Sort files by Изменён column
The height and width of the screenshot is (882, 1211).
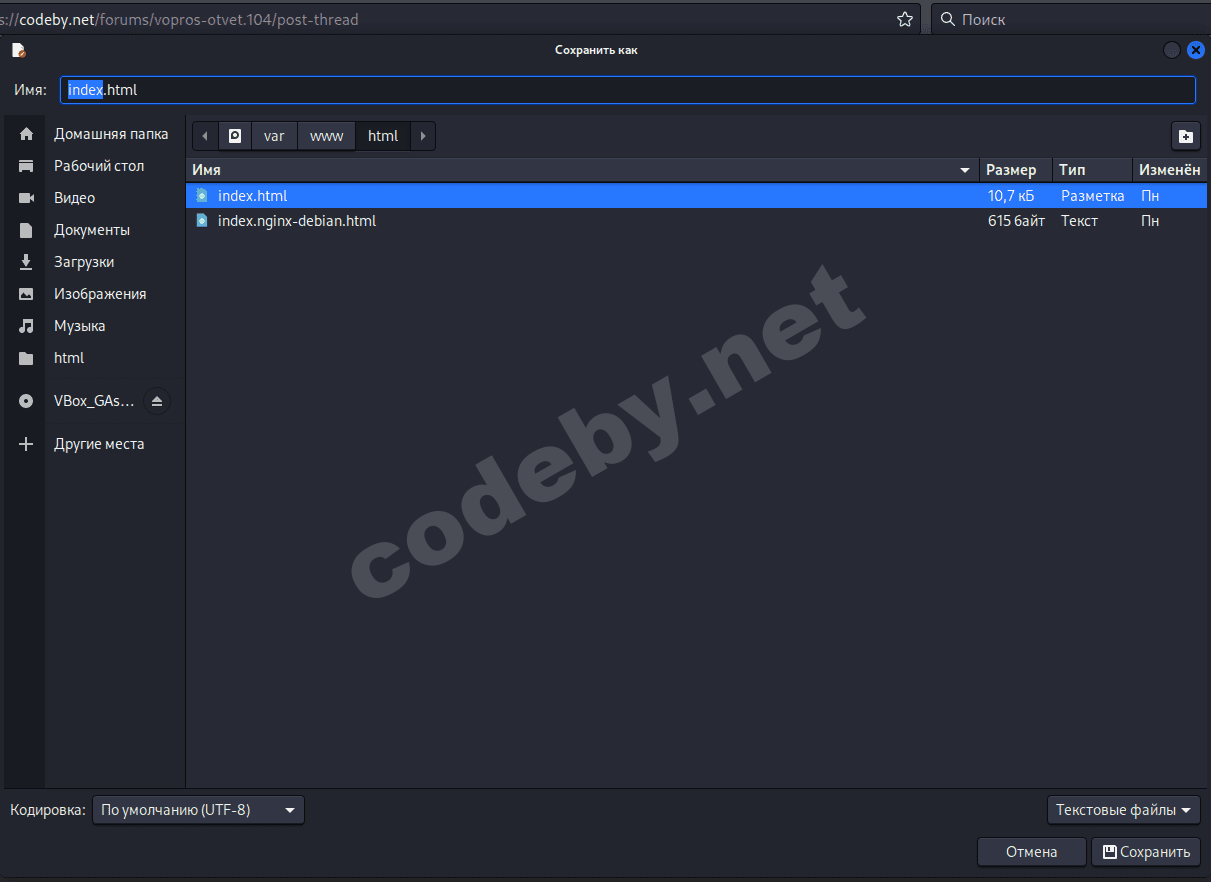click(1169, 170)
